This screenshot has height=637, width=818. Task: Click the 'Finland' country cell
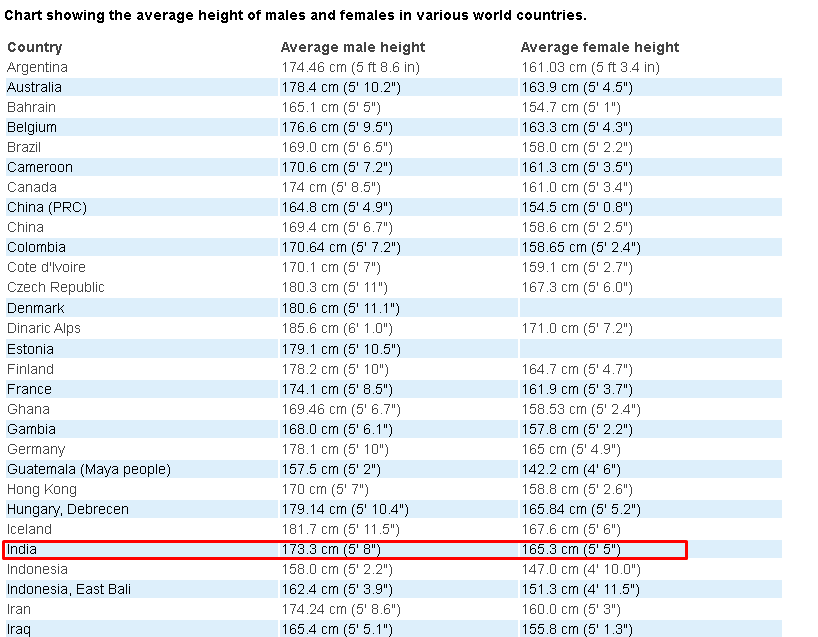click(x=30, y=369)
